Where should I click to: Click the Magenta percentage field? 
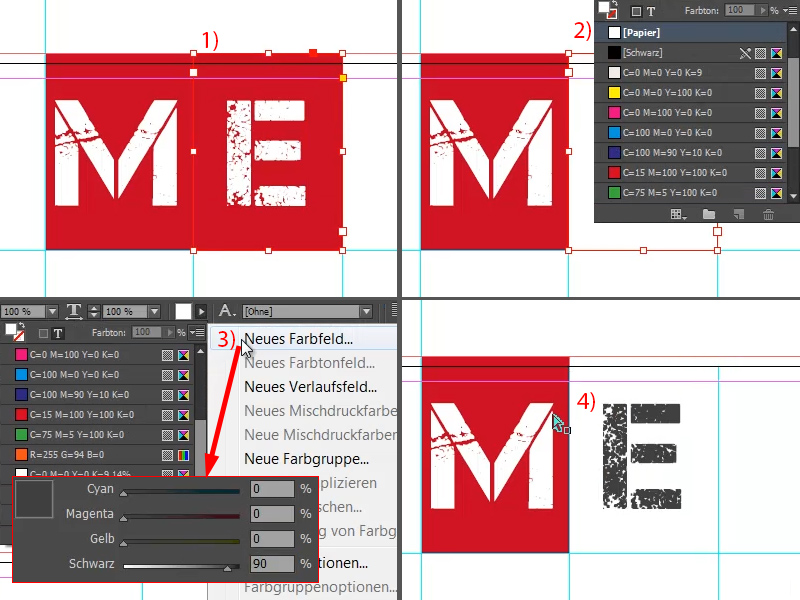coord(272,514)
